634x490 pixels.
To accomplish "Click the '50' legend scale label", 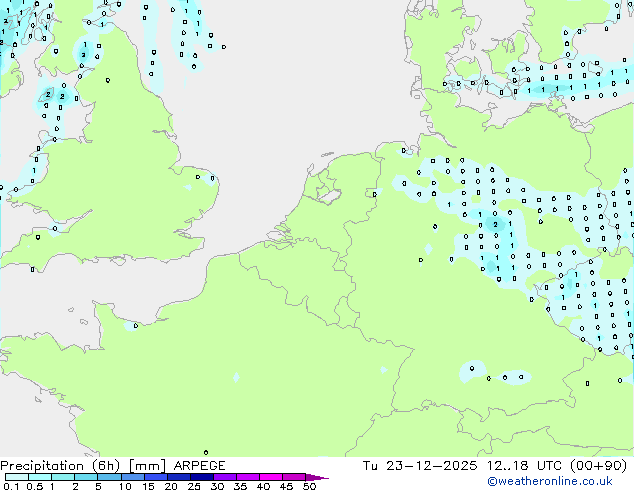I will [309, 486].
